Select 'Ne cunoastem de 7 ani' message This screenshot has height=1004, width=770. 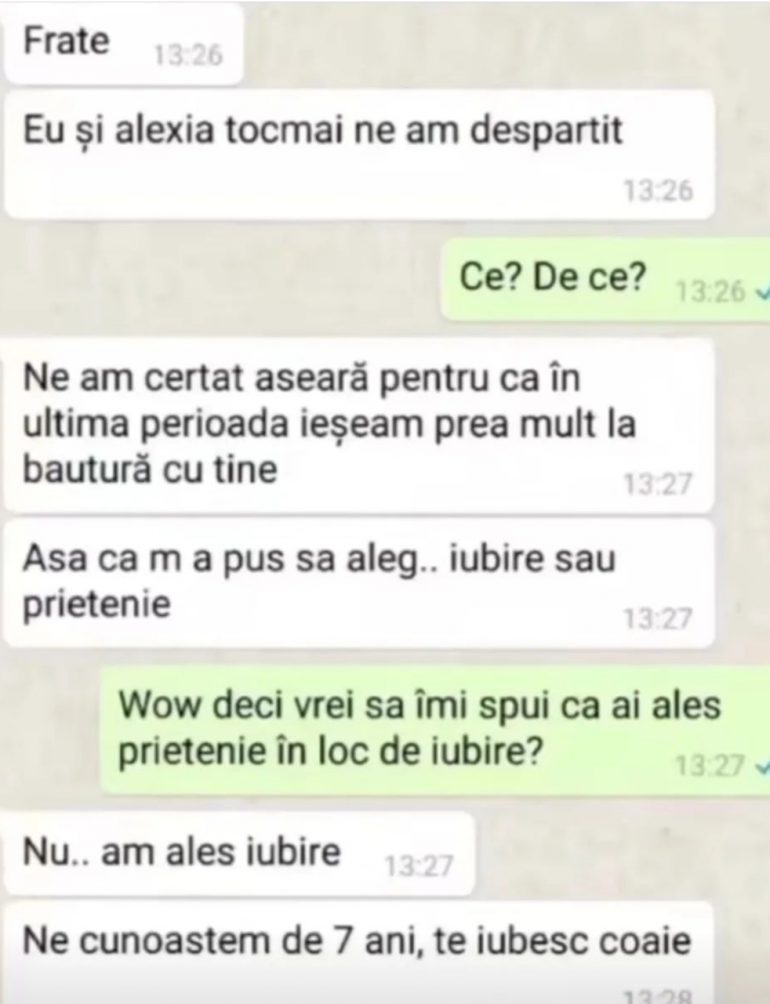pyautogui.click(x=359, y=953)
